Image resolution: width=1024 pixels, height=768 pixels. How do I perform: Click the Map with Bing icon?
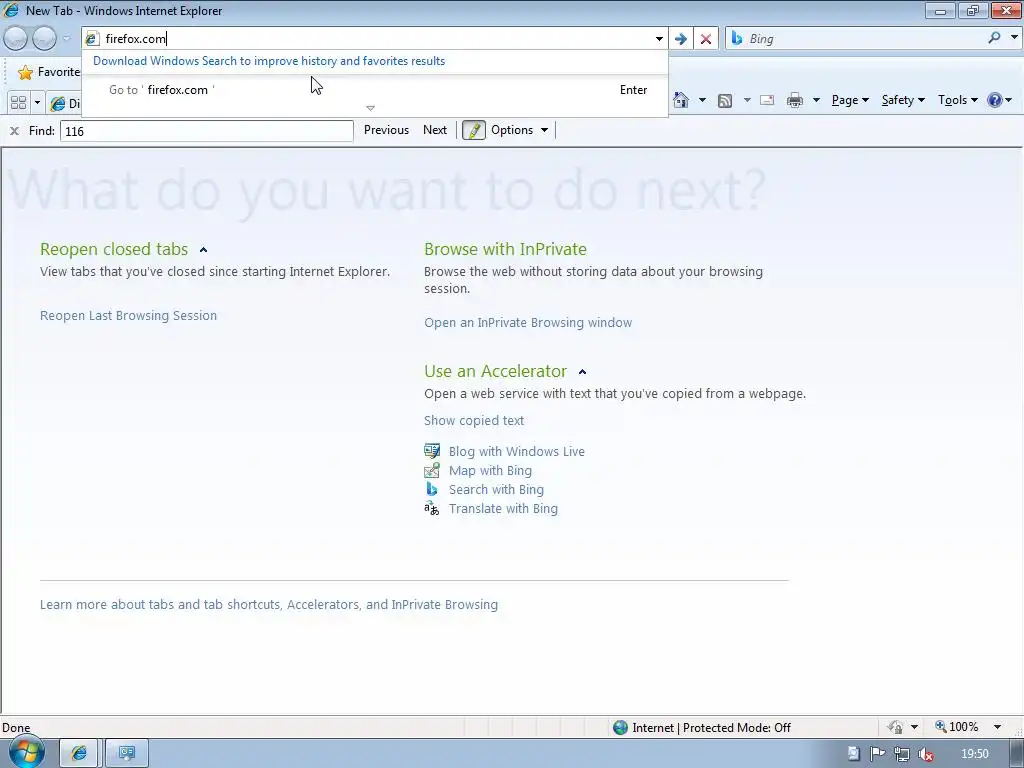[432, 470]
